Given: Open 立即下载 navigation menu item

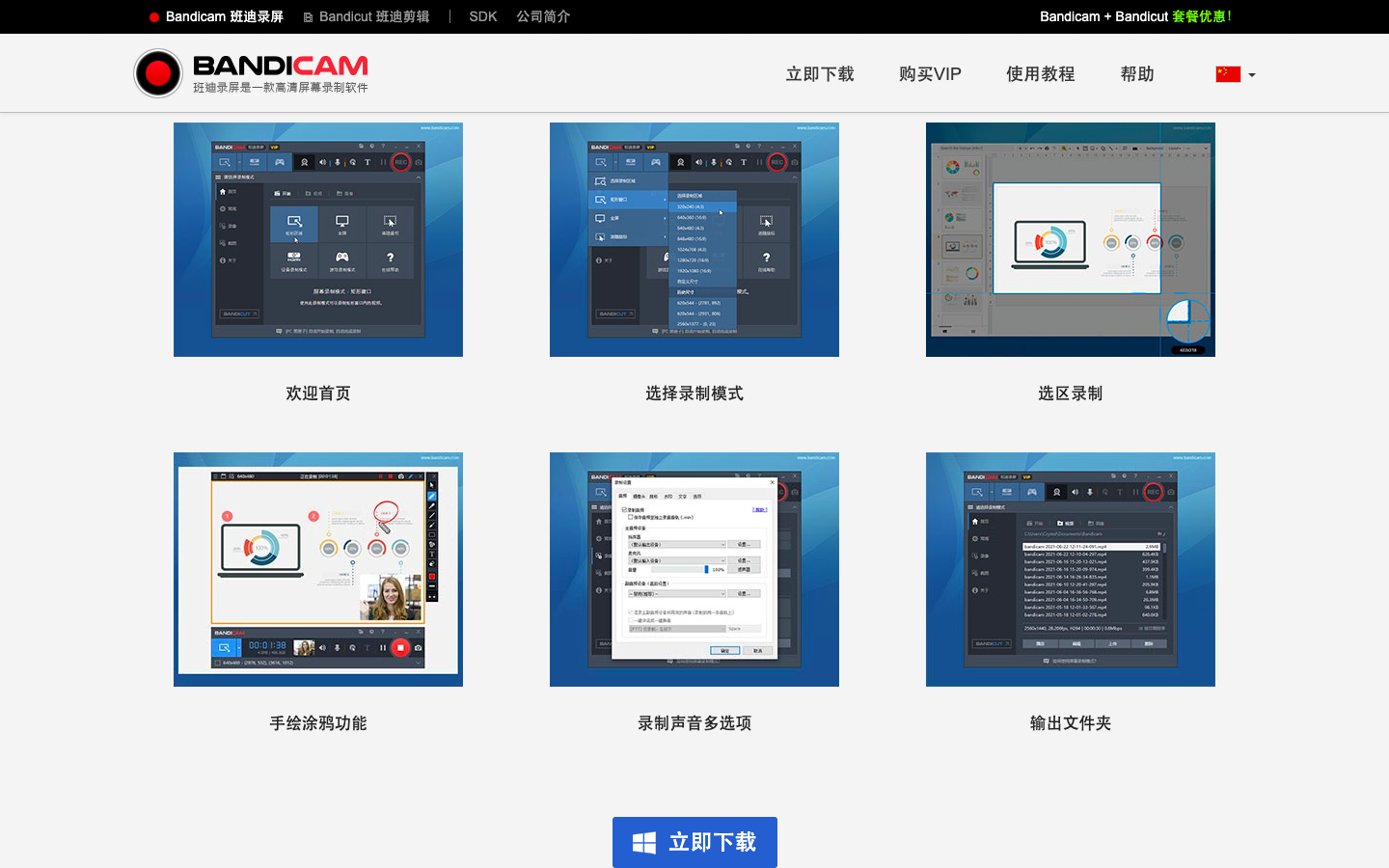Looking at the screenshot, I should click(x=820, y=74).
